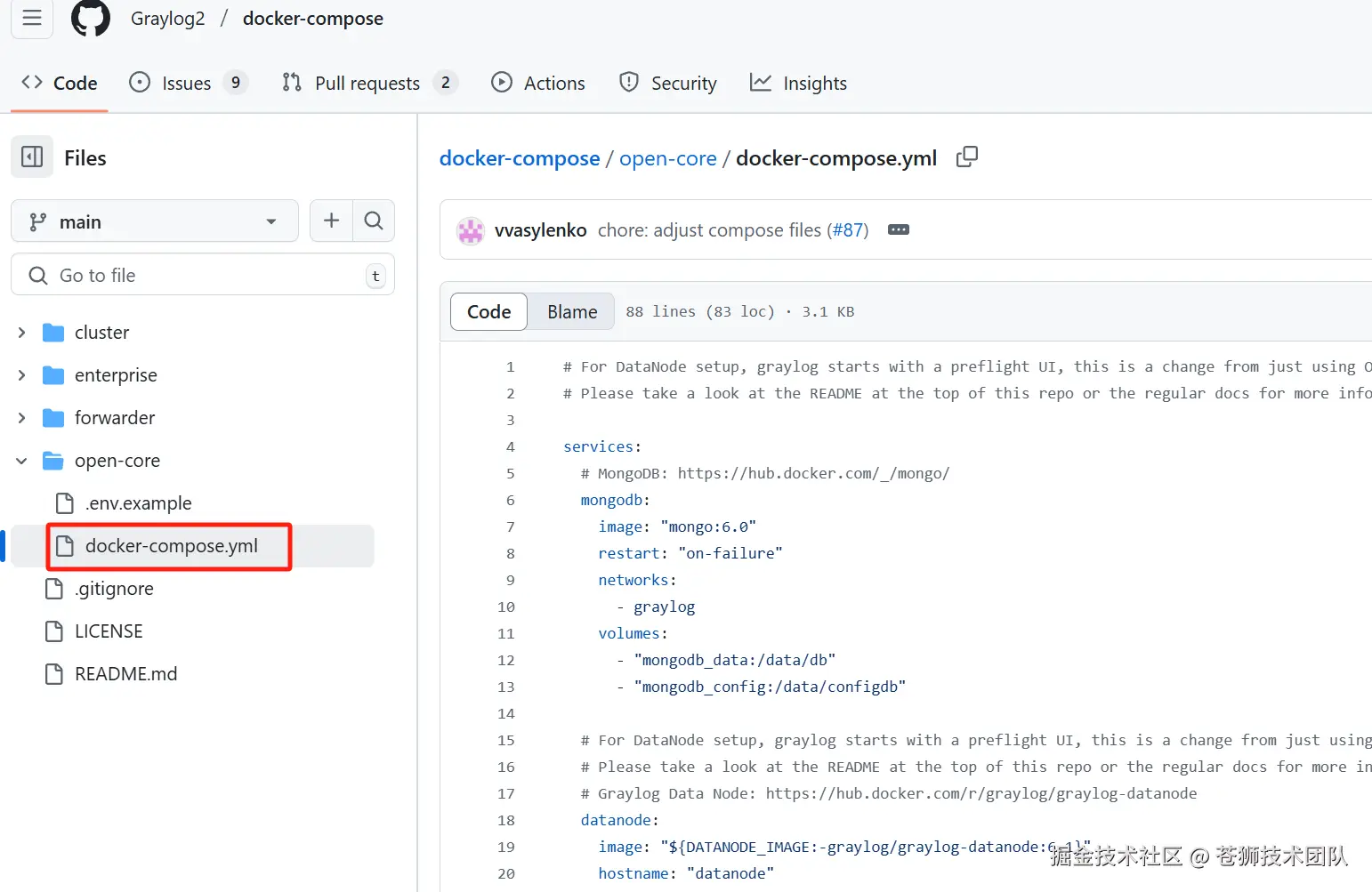Click the Security shield icon

(x=629, y=83)
